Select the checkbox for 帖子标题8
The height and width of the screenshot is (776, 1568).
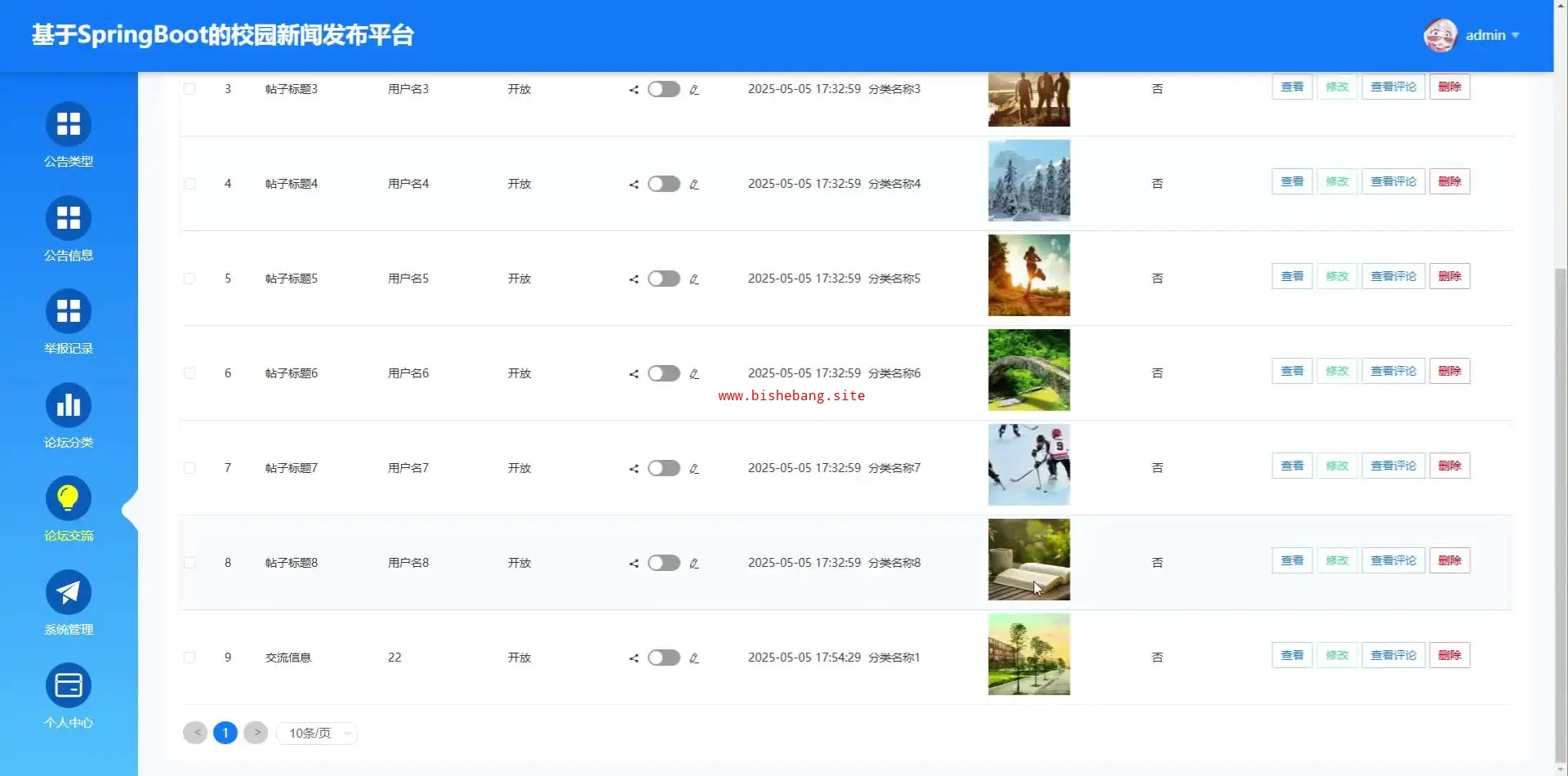pos(189,563)
